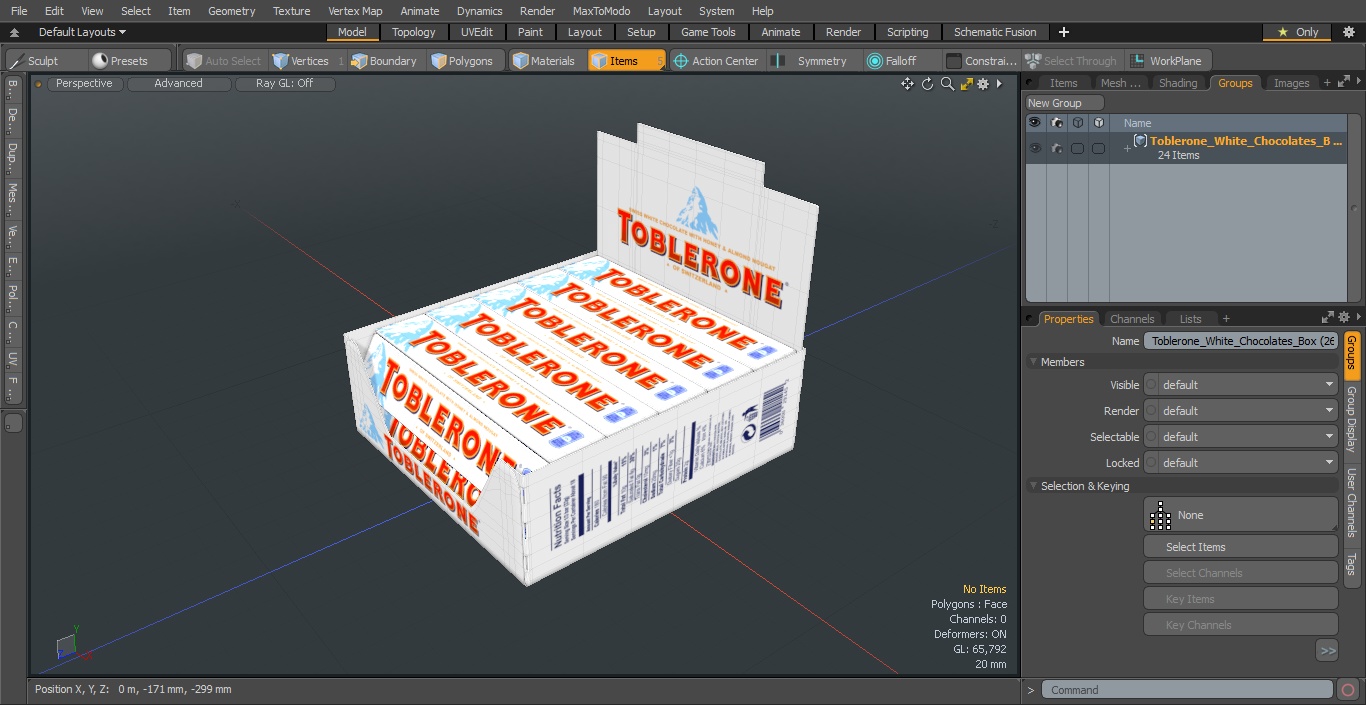The image size is (1366, 705).
Task: Open Action Center options
Action: pyautogui.click(x=716, y=61)
